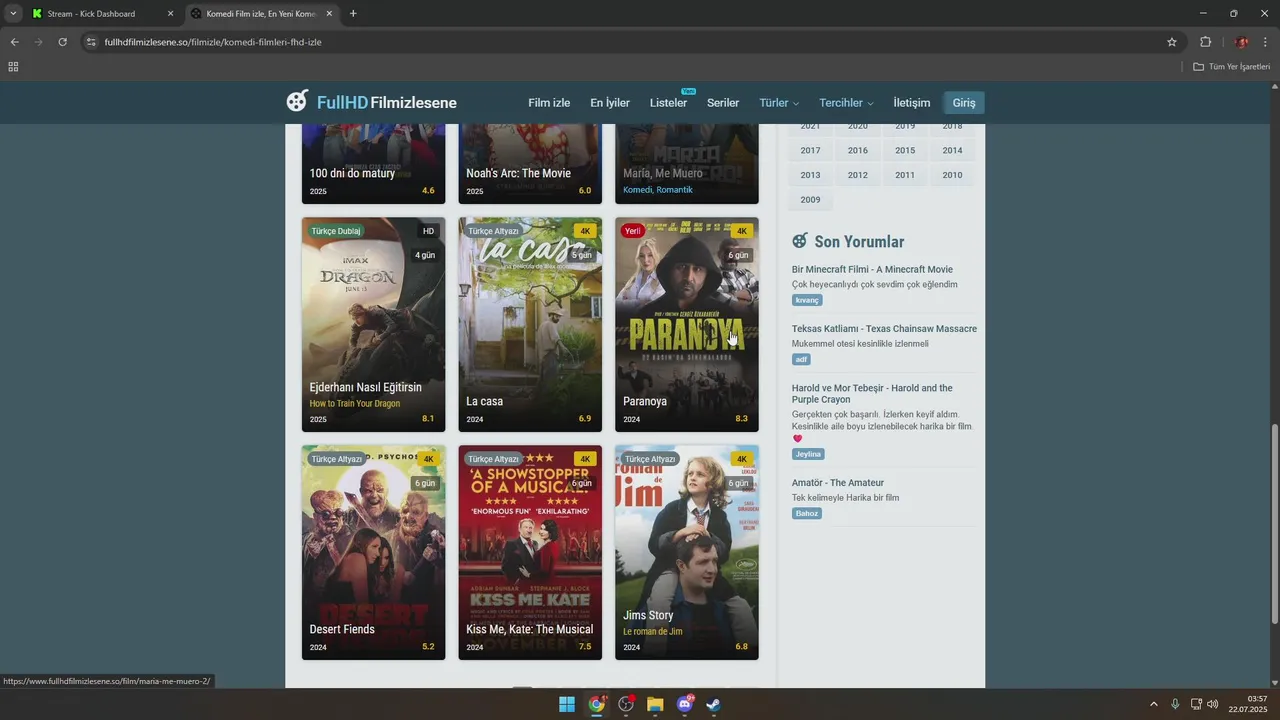Screen dimensions: 1280x720
Task: Reload the page with the refresh icon
Action: pos(62,42)
